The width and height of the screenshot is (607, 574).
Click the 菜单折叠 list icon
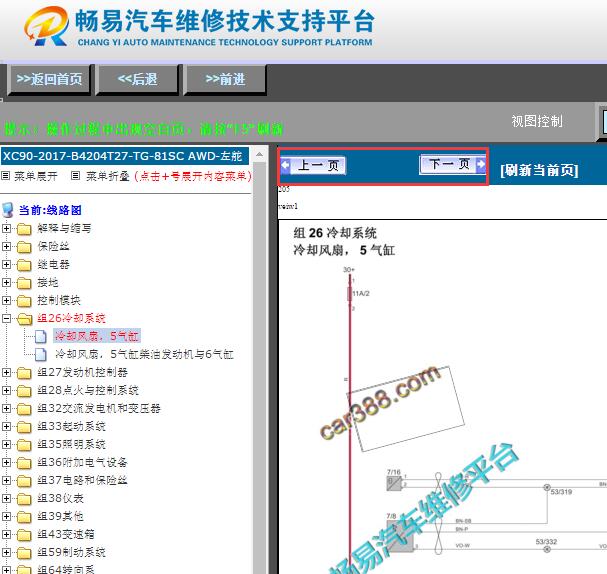point(75,176)
